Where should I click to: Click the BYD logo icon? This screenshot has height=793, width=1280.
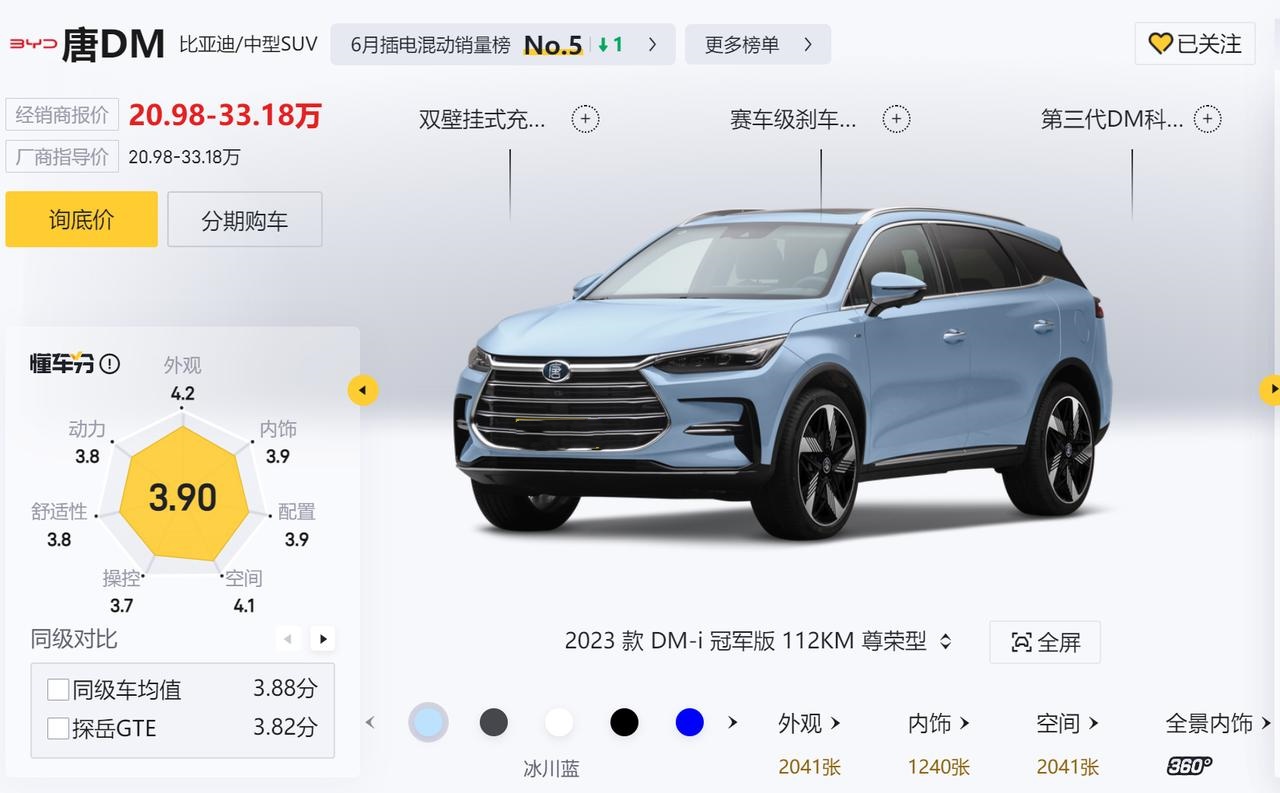pos(33,44)
